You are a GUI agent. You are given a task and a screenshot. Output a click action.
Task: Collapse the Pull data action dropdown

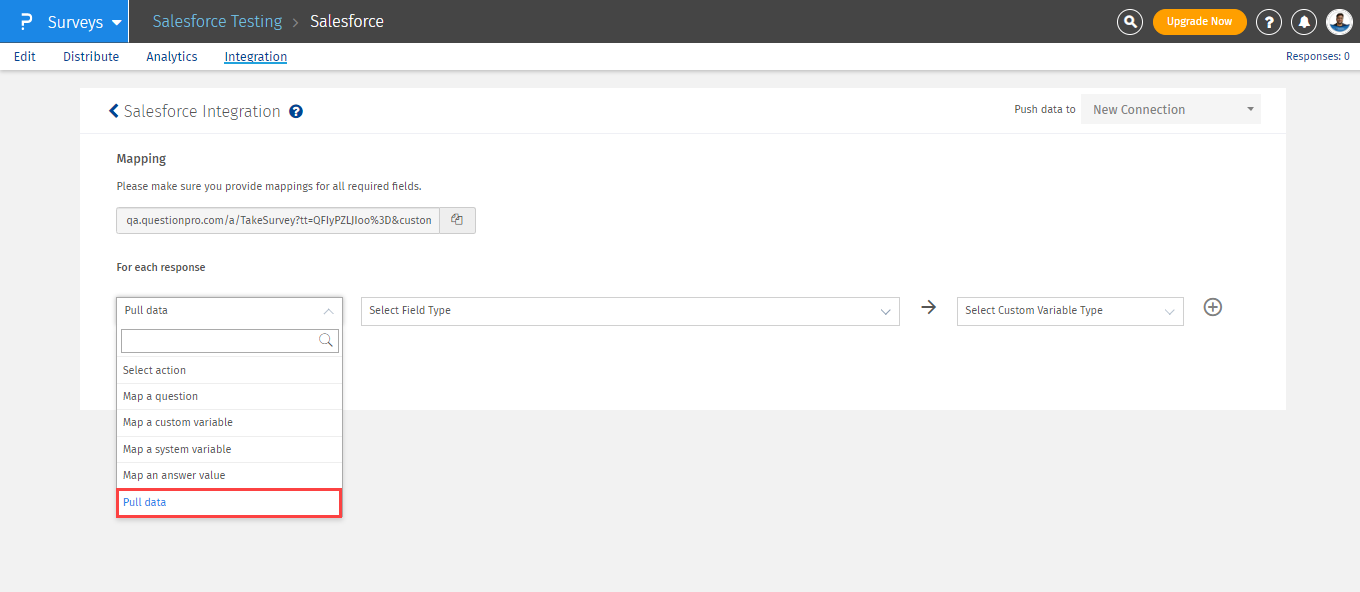[x=229, y=311]
